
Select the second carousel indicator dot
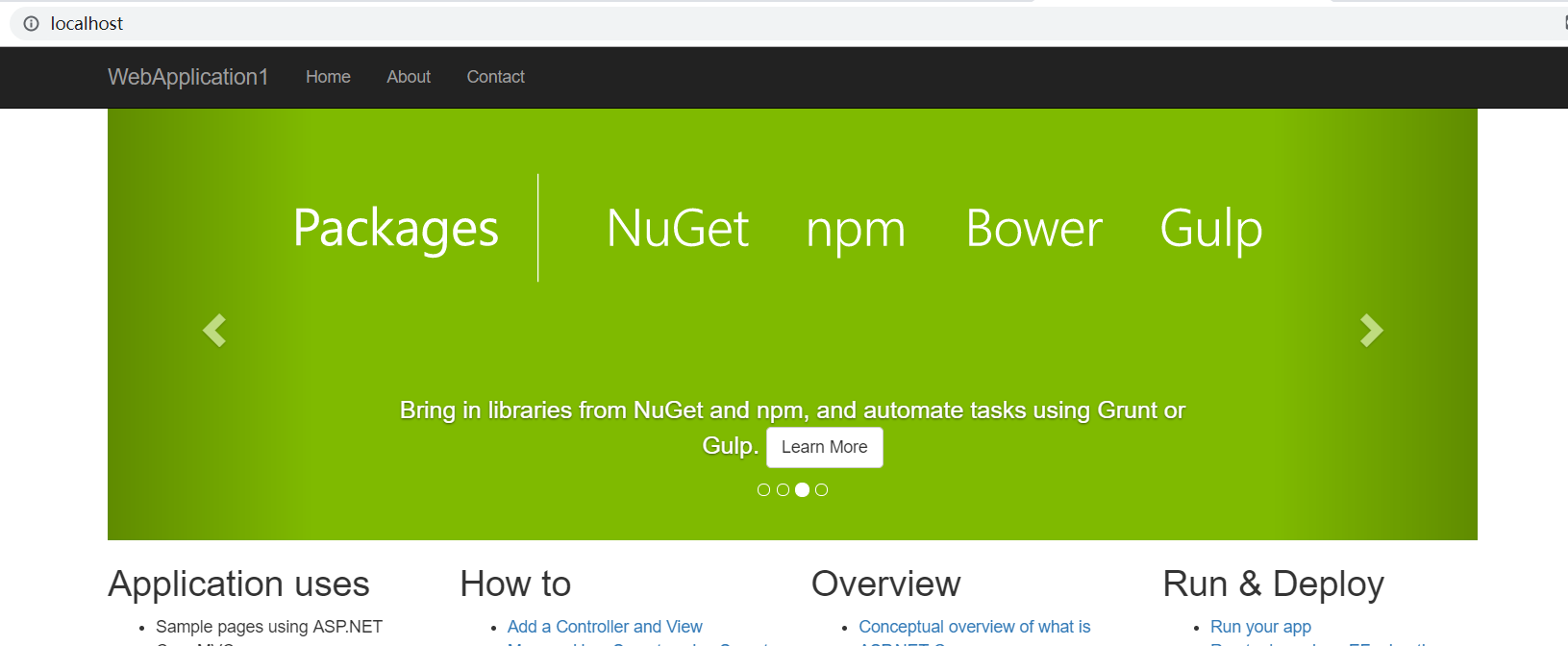point(783,490)
